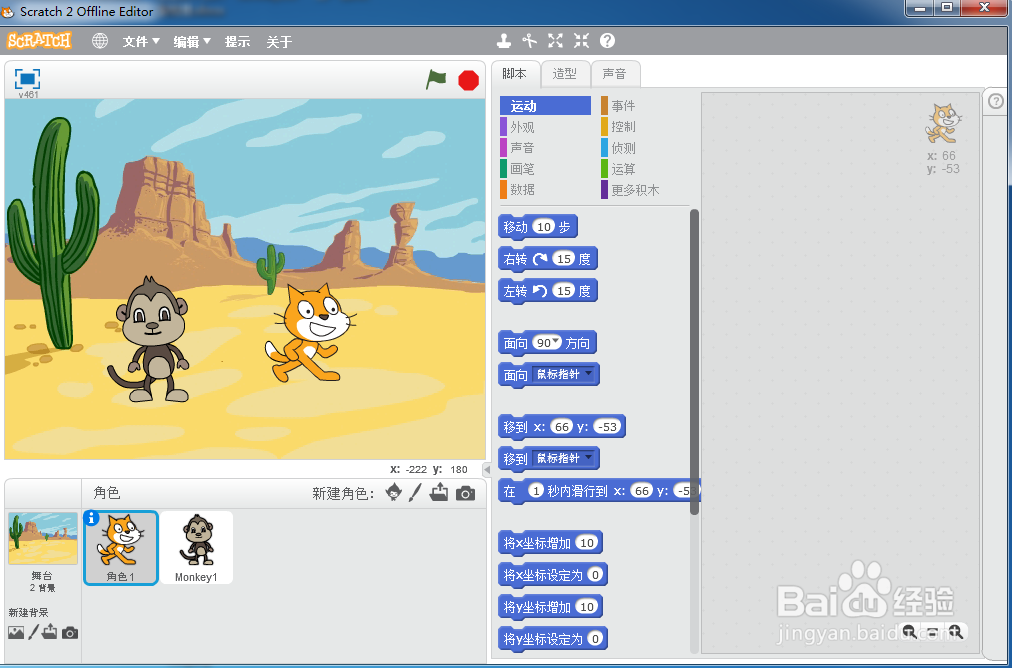Image resolution: width=1012 pixels, height=668 pixels.
Task: Paint a new backdrop brush icon
Action: pos(34,633)
